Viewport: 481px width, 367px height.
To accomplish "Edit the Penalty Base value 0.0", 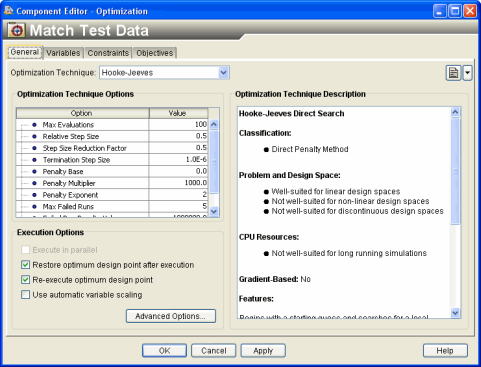I will pyautogui.click(x=178, y=171).
